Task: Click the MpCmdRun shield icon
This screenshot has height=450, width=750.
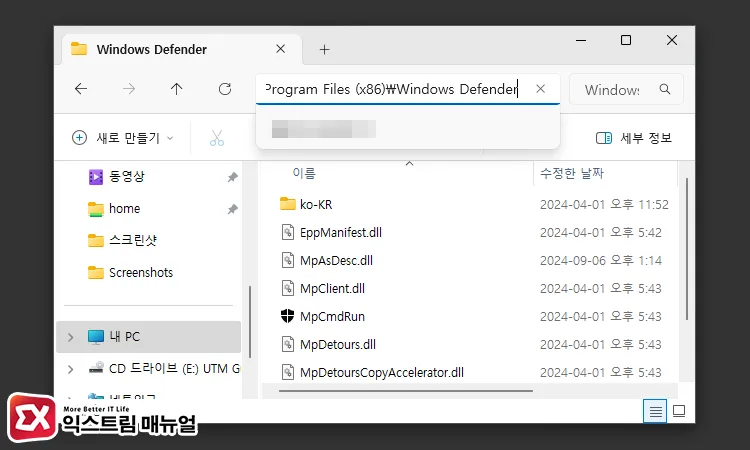Action: click(287, 316)
